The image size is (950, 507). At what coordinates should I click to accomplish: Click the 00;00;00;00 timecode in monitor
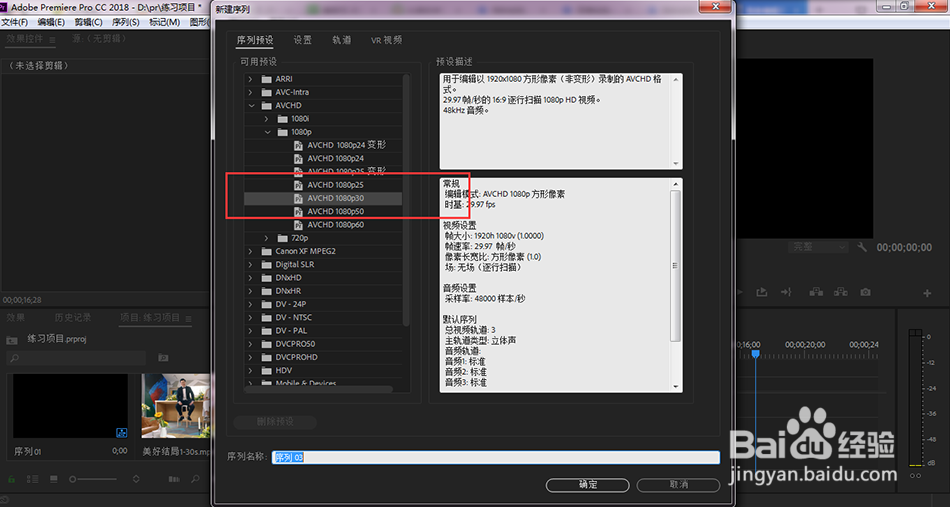pos(904,247)
